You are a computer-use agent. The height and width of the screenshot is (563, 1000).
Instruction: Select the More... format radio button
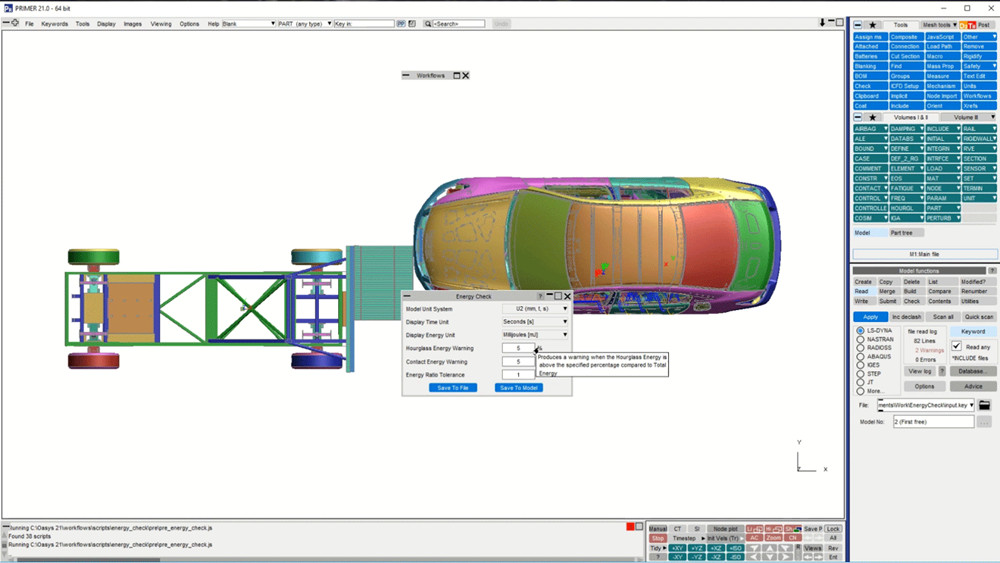click(860, 391)
